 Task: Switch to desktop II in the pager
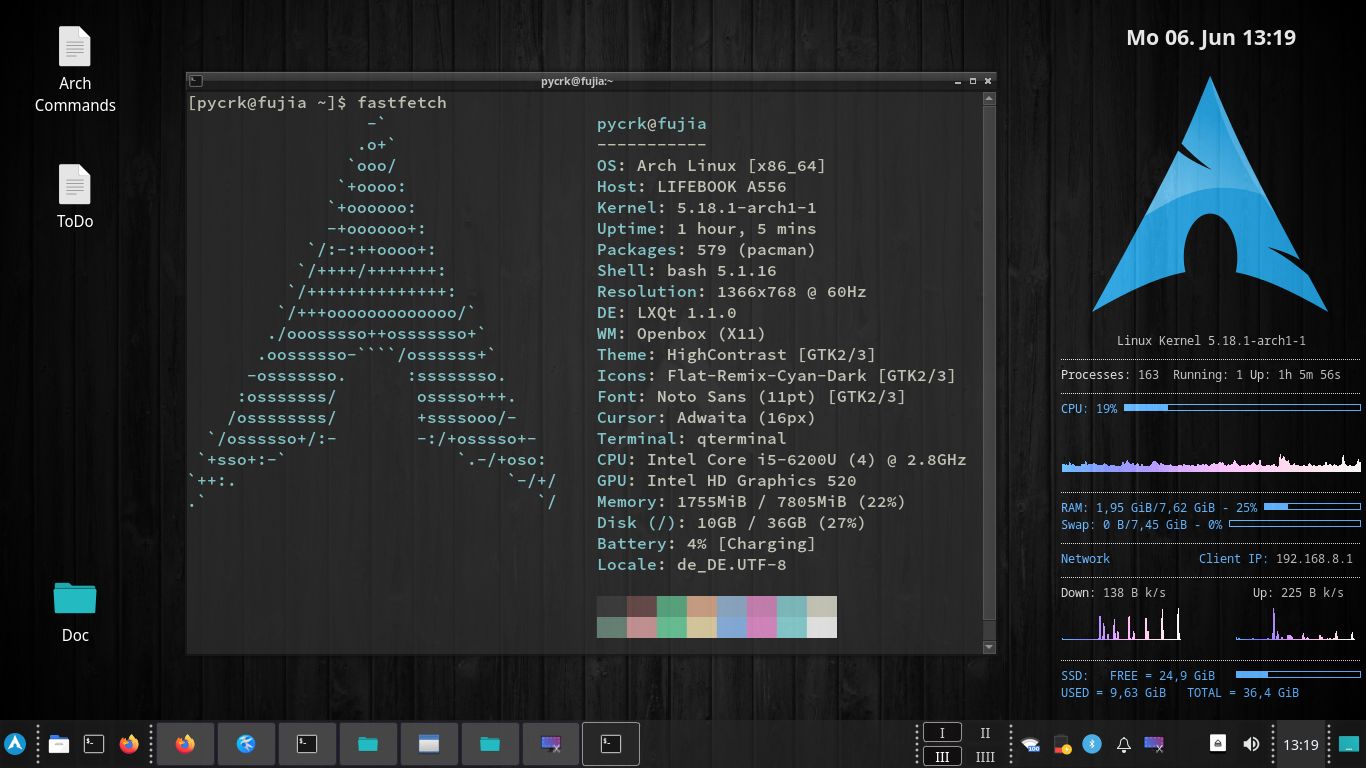[x=985, y=733]
